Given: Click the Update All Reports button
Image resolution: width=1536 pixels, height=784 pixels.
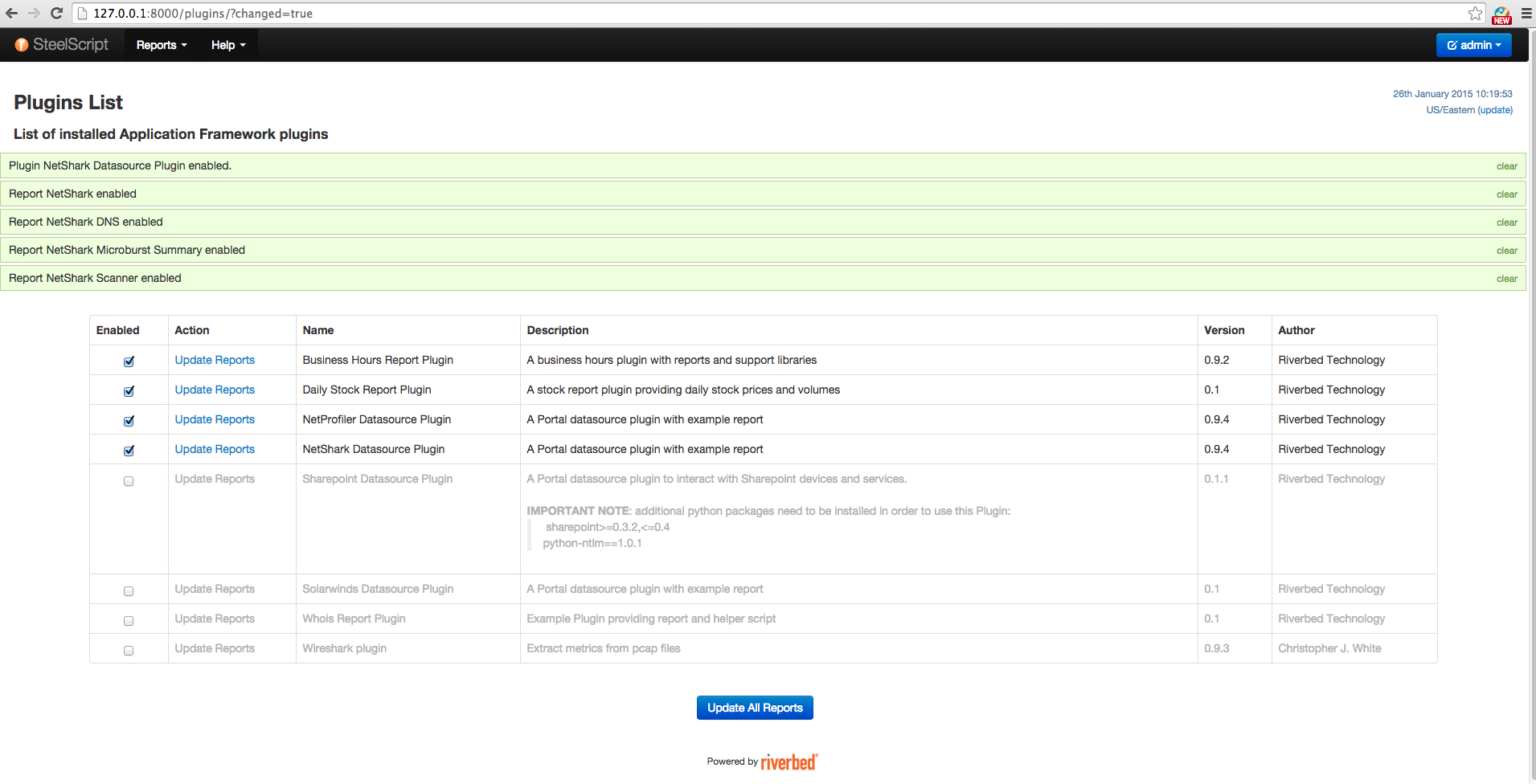Looking at the screenshot, I should [755, 708].
